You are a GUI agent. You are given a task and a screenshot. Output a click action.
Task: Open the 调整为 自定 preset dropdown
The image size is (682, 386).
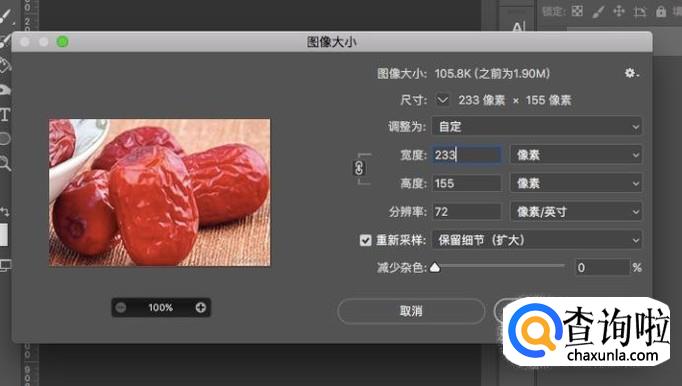[537, 127]
